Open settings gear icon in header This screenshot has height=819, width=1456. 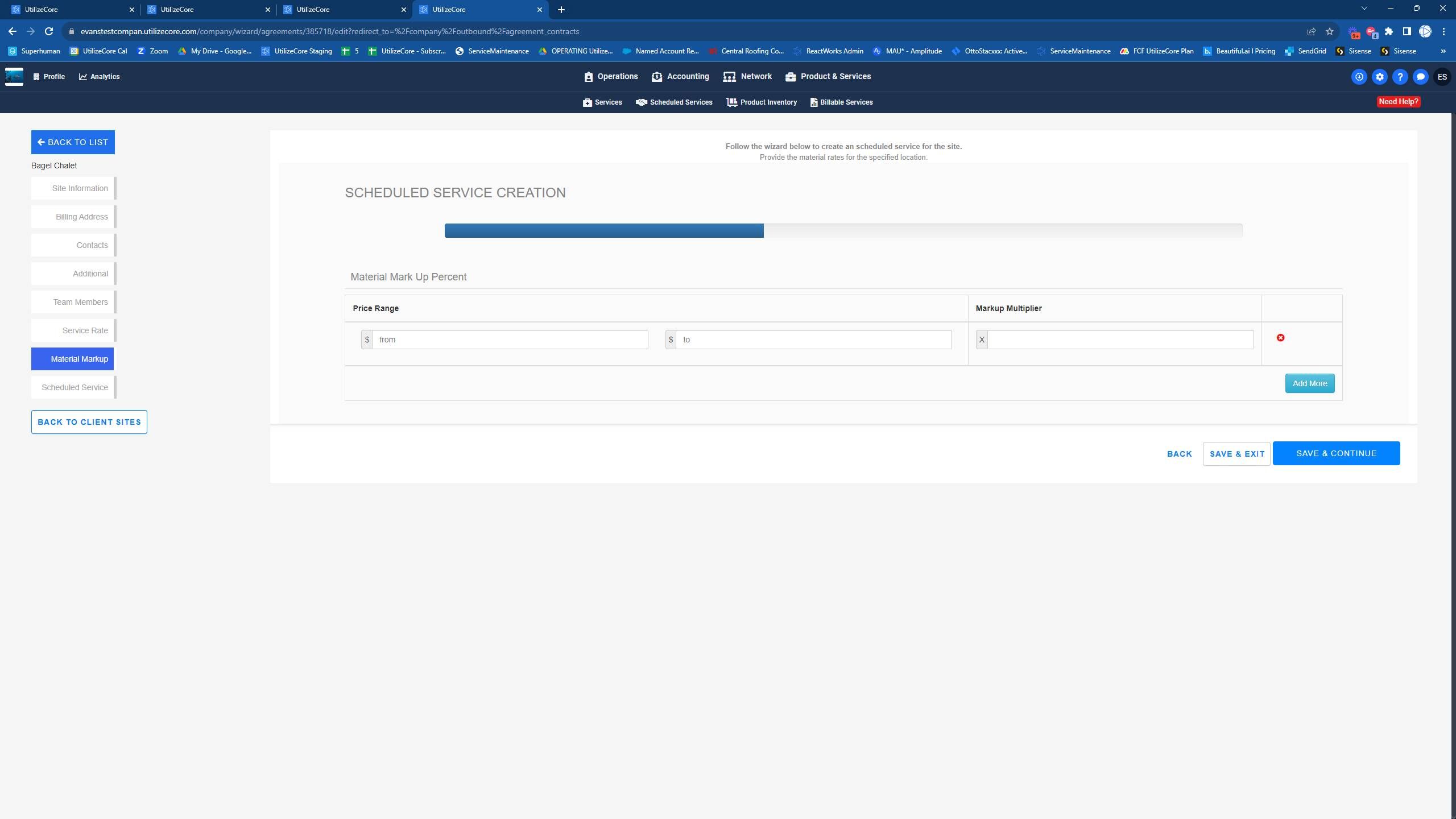[1379, 77]
